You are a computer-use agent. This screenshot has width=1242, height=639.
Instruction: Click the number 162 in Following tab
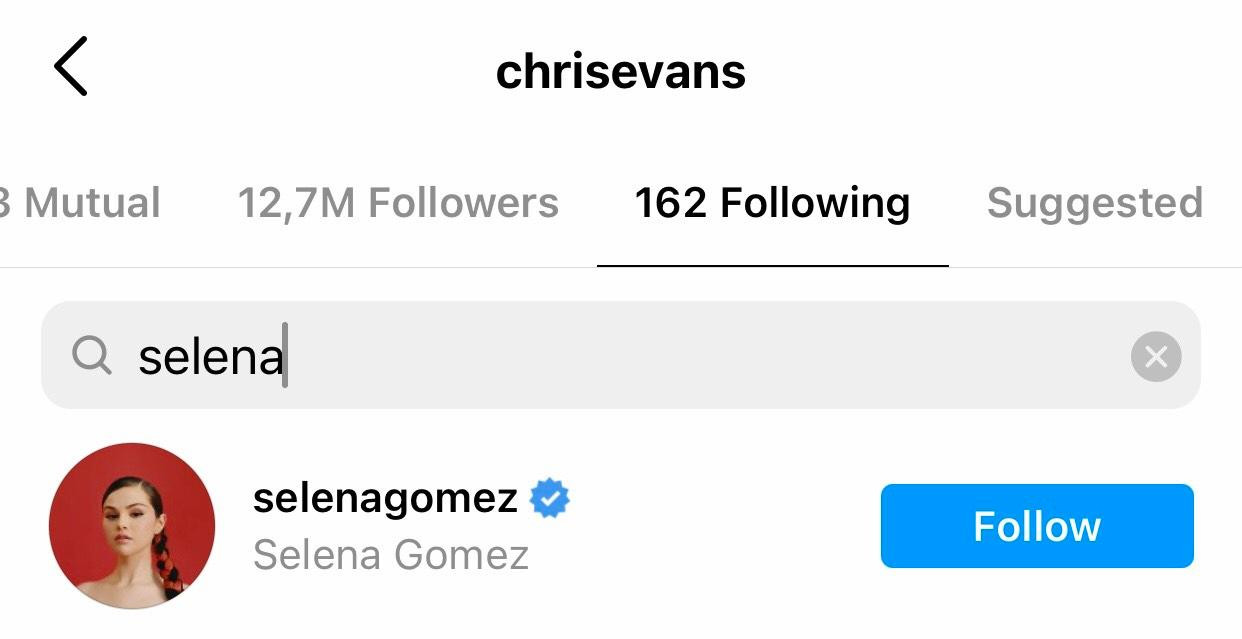point(671,203)
